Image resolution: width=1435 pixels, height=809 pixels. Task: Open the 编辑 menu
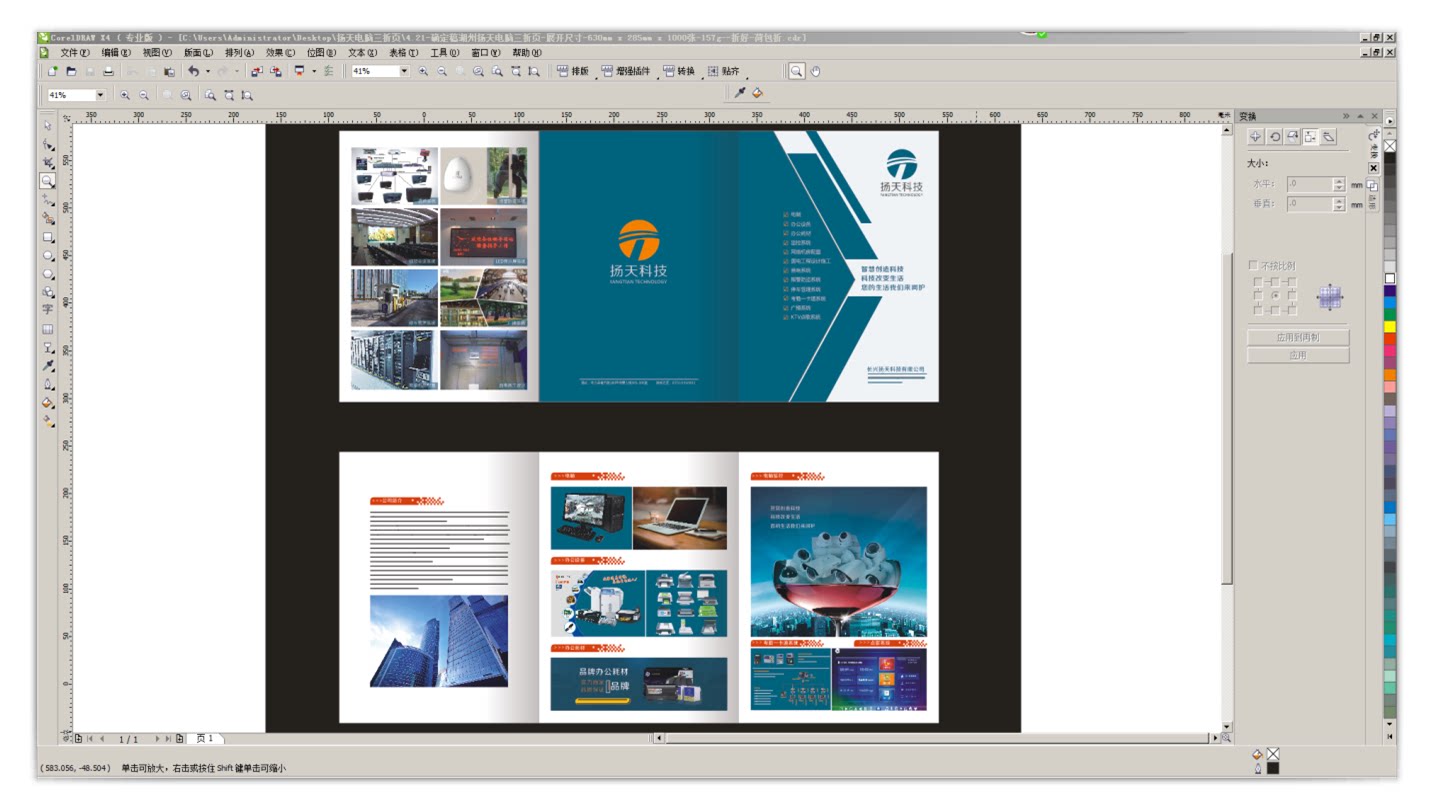pos(116,53)
